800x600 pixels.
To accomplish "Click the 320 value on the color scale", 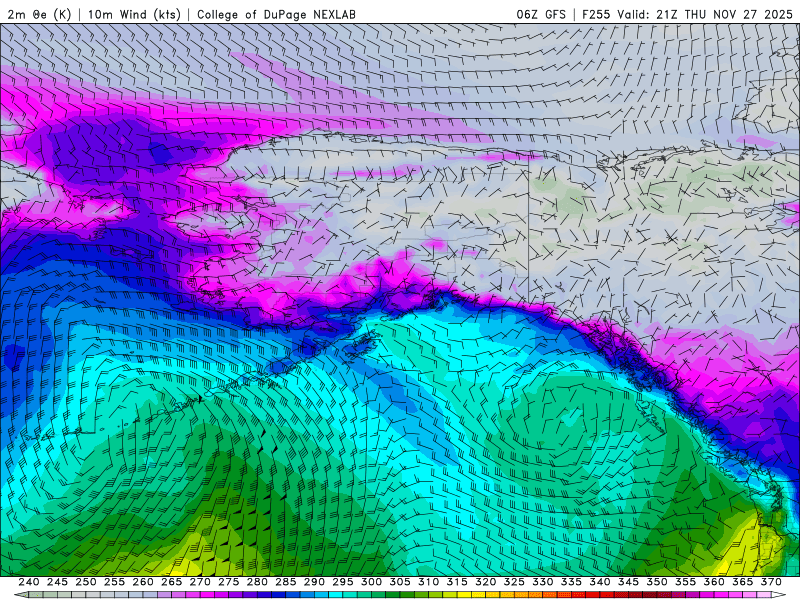I will tap(486, 582).
